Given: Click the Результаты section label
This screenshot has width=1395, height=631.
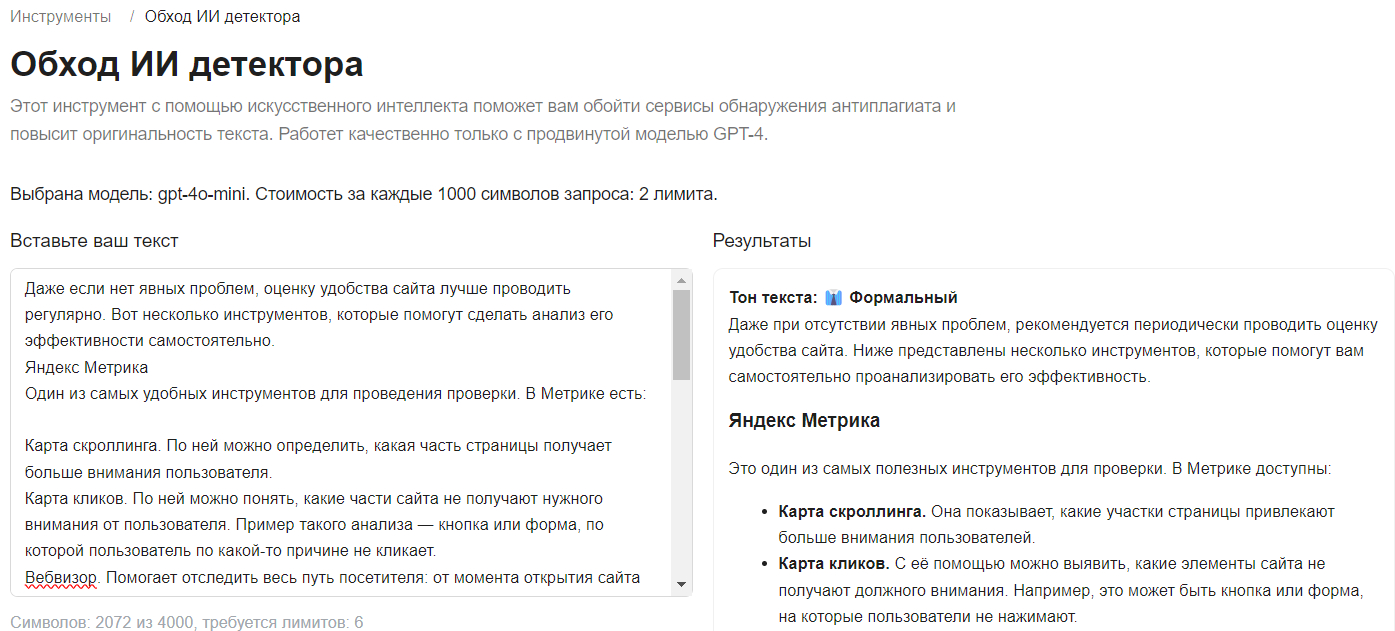Looking at the screenshot, I should (762, 241).
